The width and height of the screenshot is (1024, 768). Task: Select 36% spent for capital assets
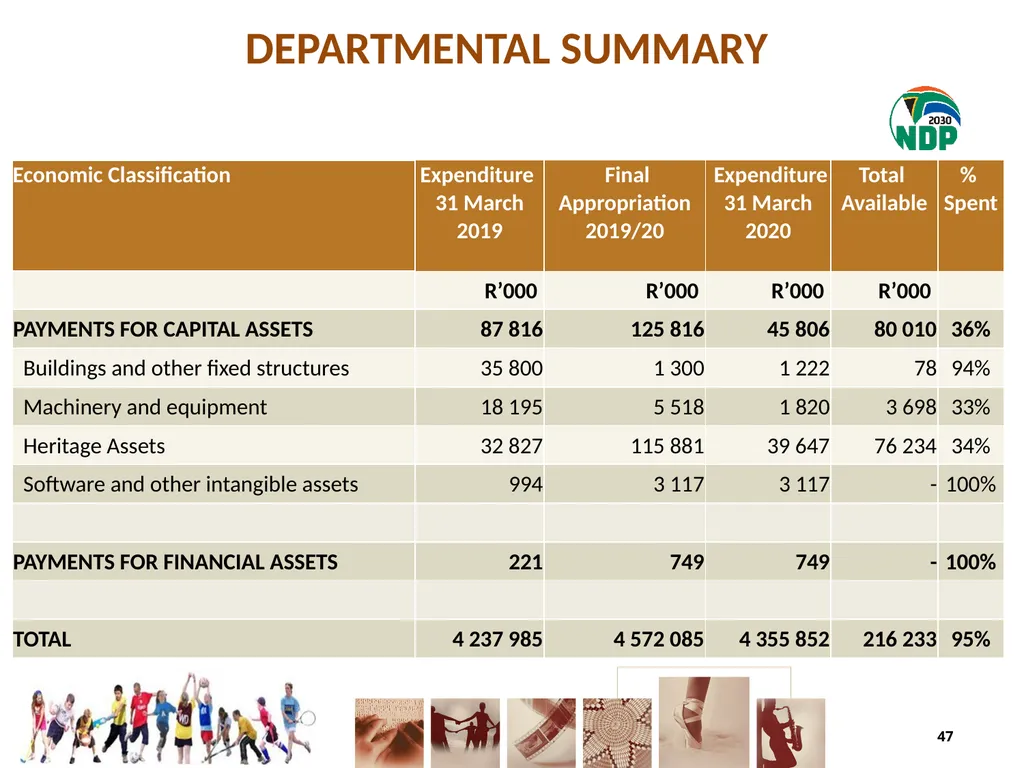[970, 329]
